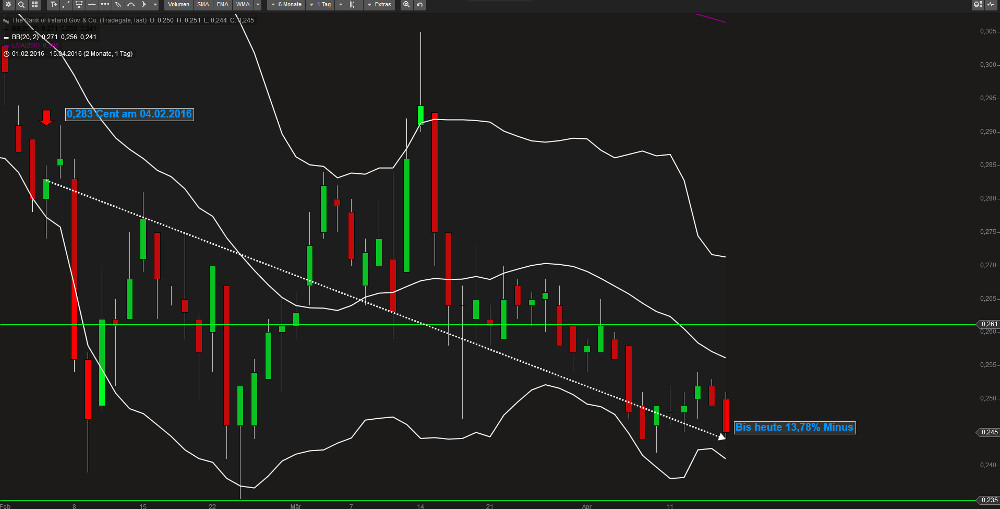Viewport: 1000px width, 509px height.
Task: Open the Extras menu
Action: coord(378,5)
